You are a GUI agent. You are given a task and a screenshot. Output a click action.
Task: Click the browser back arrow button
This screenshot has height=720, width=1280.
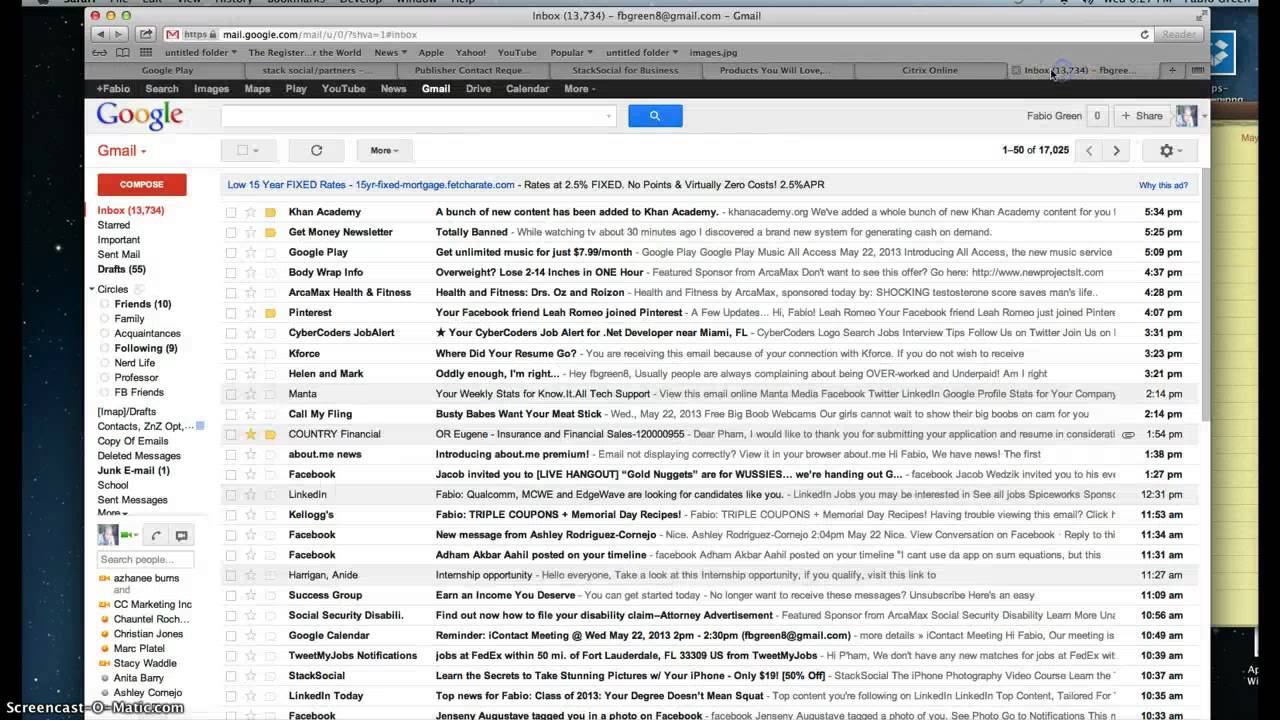[99, 34]
